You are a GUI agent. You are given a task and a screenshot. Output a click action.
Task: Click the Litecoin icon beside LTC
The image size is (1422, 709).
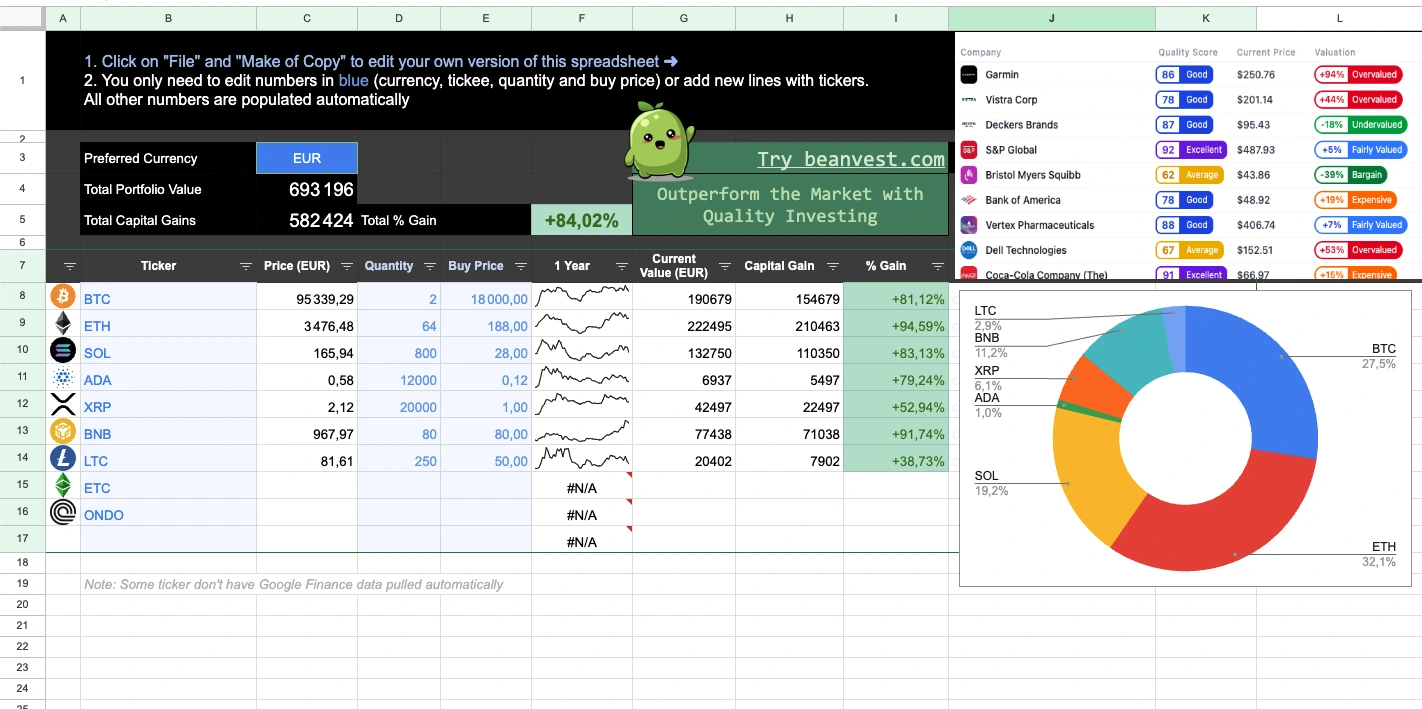point(62,460)
